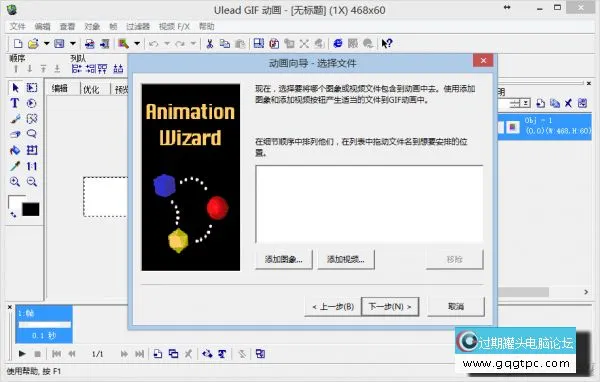This screenshot has height=382, width=600.
Task: Select the Zoom out magnifier tool
Action: click(x=32, y=181)
